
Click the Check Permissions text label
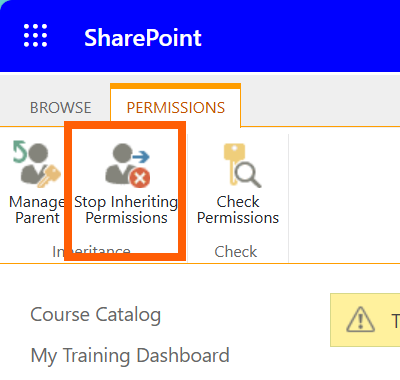(x=238, y=210)
